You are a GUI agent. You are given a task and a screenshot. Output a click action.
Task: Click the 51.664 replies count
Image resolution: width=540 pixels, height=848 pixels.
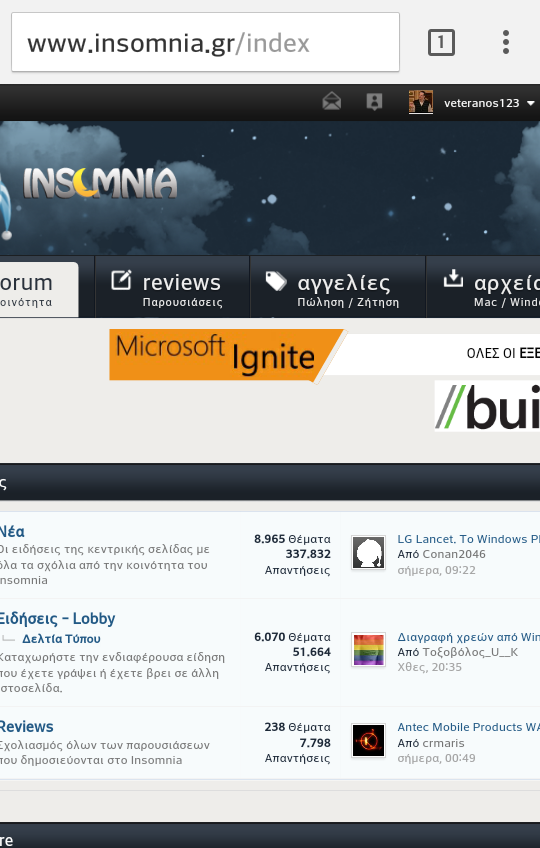311,652
